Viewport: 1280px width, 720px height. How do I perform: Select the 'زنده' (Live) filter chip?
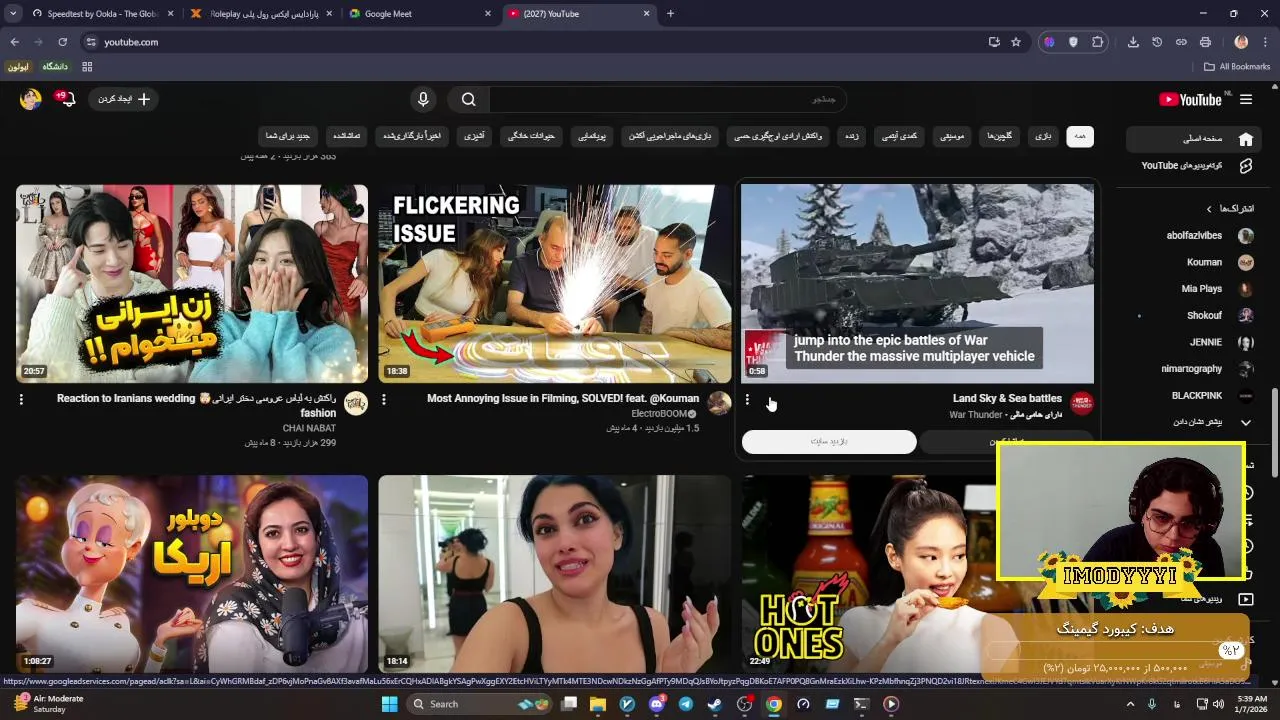851,136
